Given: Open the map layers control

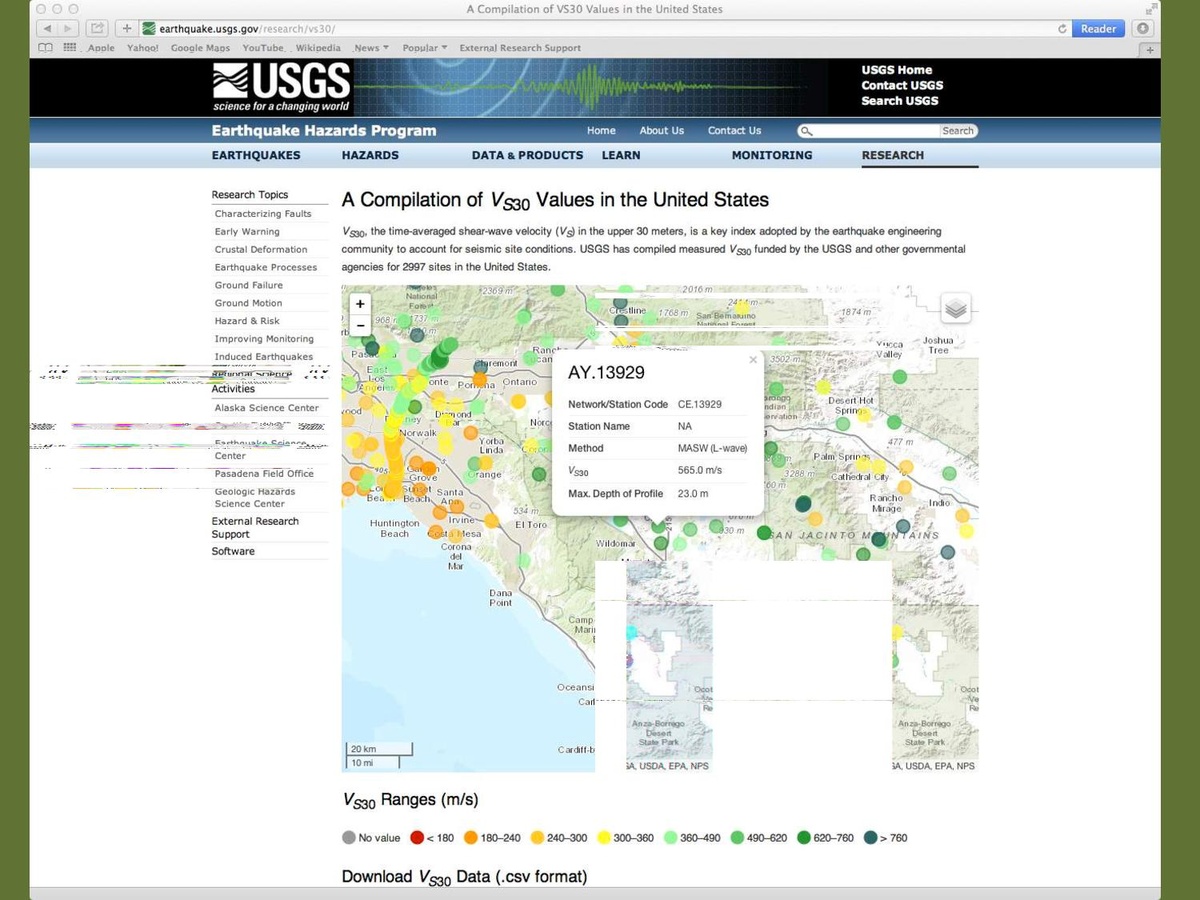Looking at the screenshot, I should 956,310.
